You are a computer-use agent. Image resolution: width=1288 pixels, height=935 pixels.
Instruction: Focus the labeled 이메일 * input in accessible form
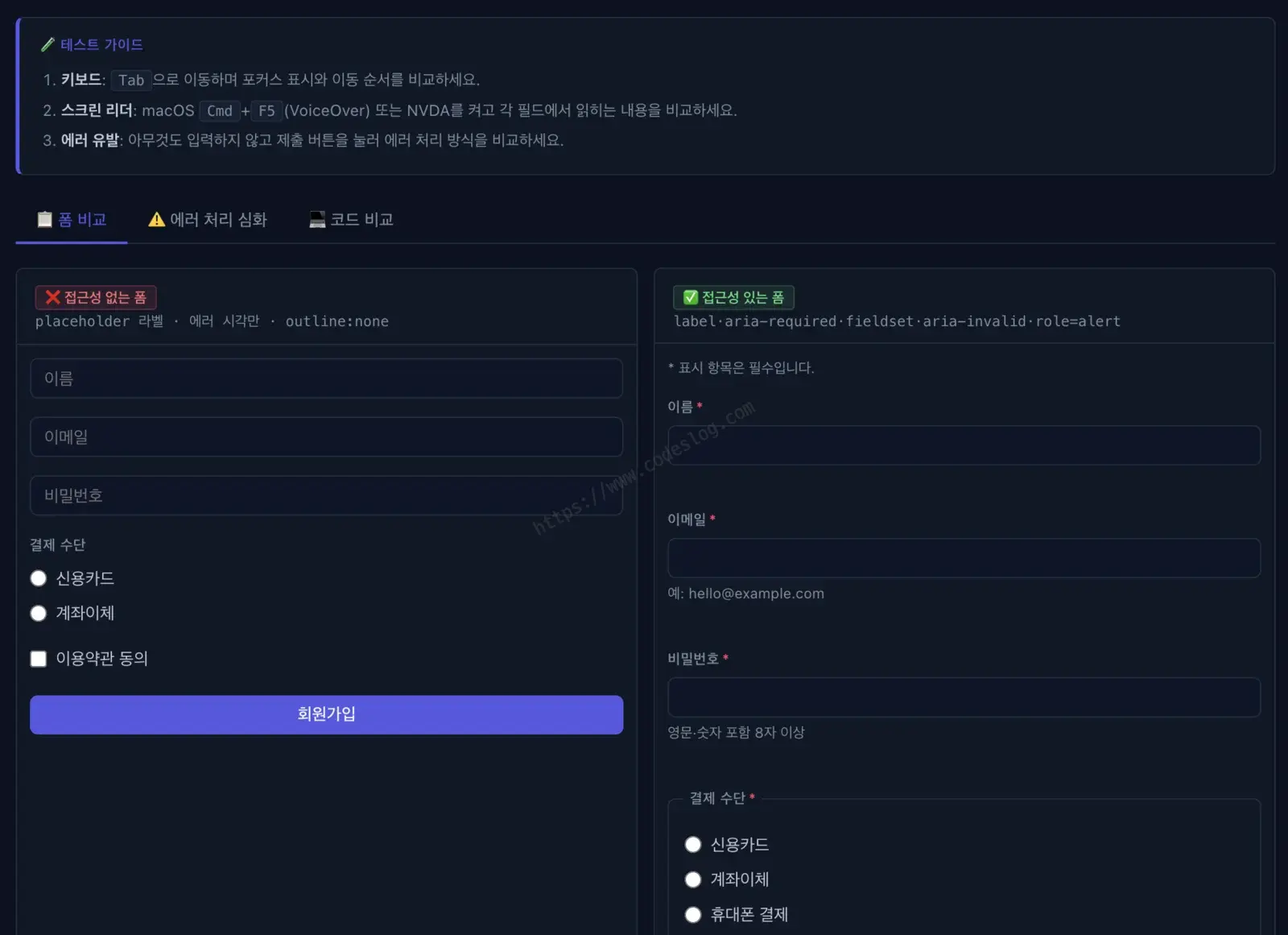tap(964, 558)
